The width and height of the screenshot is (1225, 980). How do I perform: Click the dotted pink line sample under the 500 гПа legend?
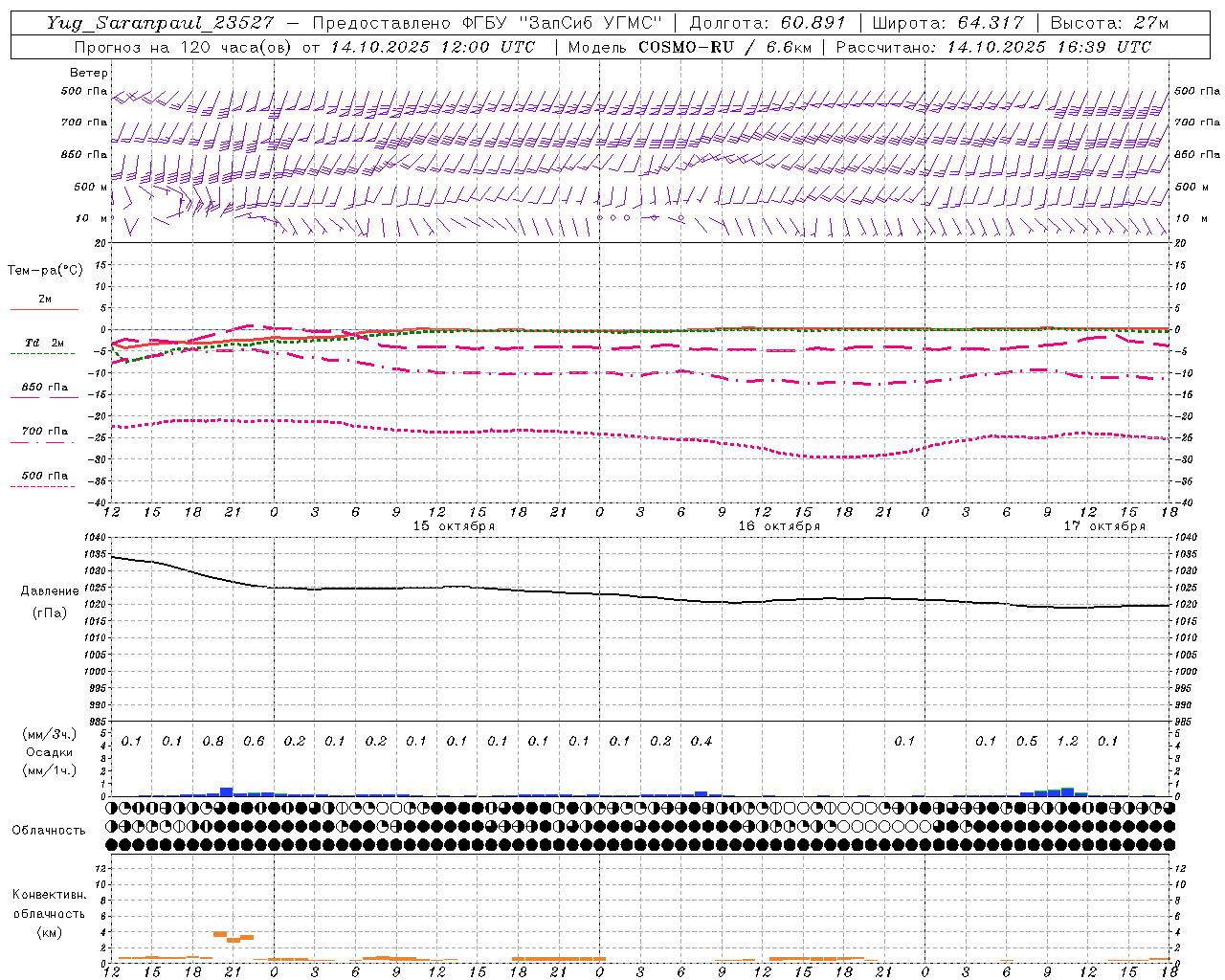[x=43, y=486]
